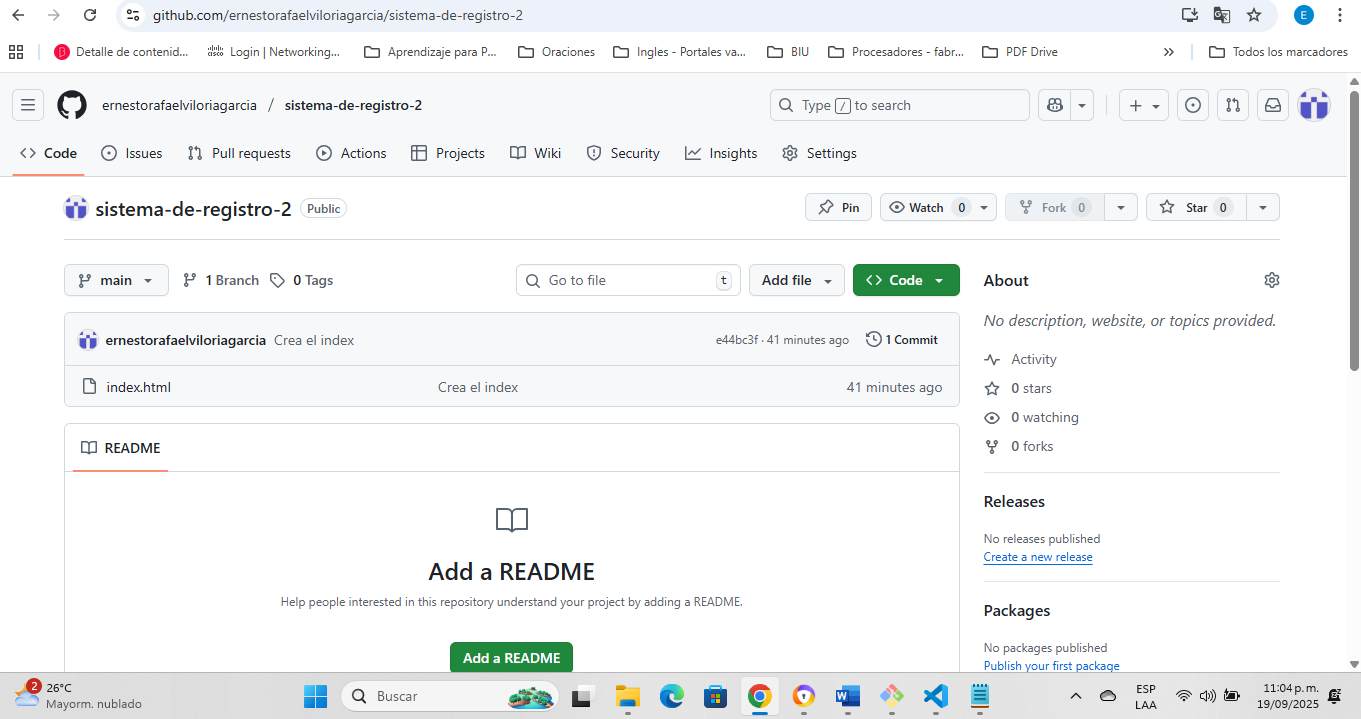Screen dimensions: 1361x719
Task: Open the Copilot chat icon
Action: pyautogui.click(x=1054, y=105)
